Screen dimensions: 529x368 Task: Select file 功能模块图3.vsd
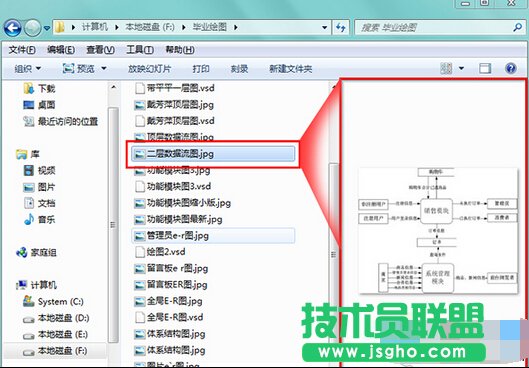click(x=172, y=187)
